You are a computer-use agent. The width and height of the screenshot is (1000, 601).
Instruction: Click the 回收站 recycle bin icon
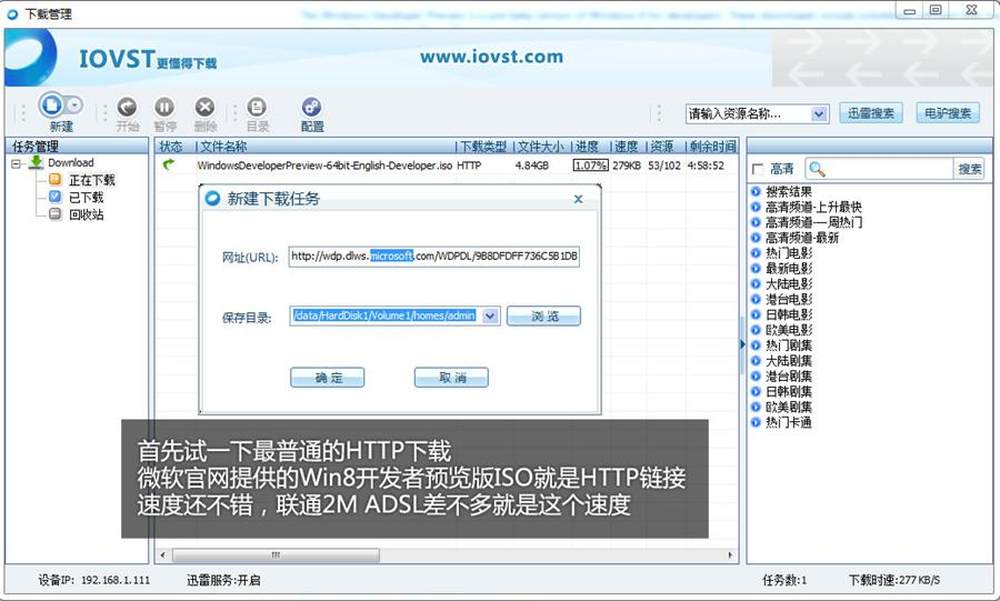pos(55,214)
